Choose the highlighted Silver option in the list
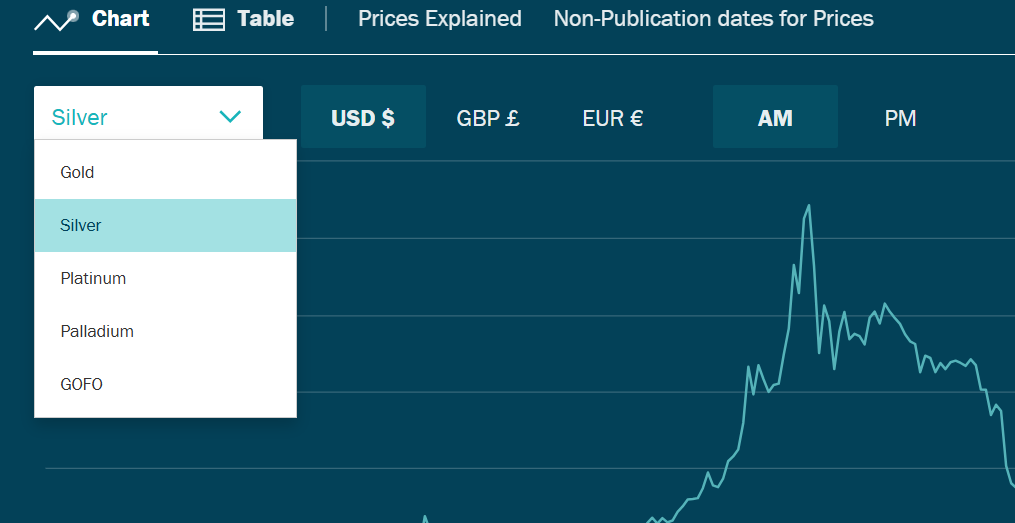 (81, 225)
